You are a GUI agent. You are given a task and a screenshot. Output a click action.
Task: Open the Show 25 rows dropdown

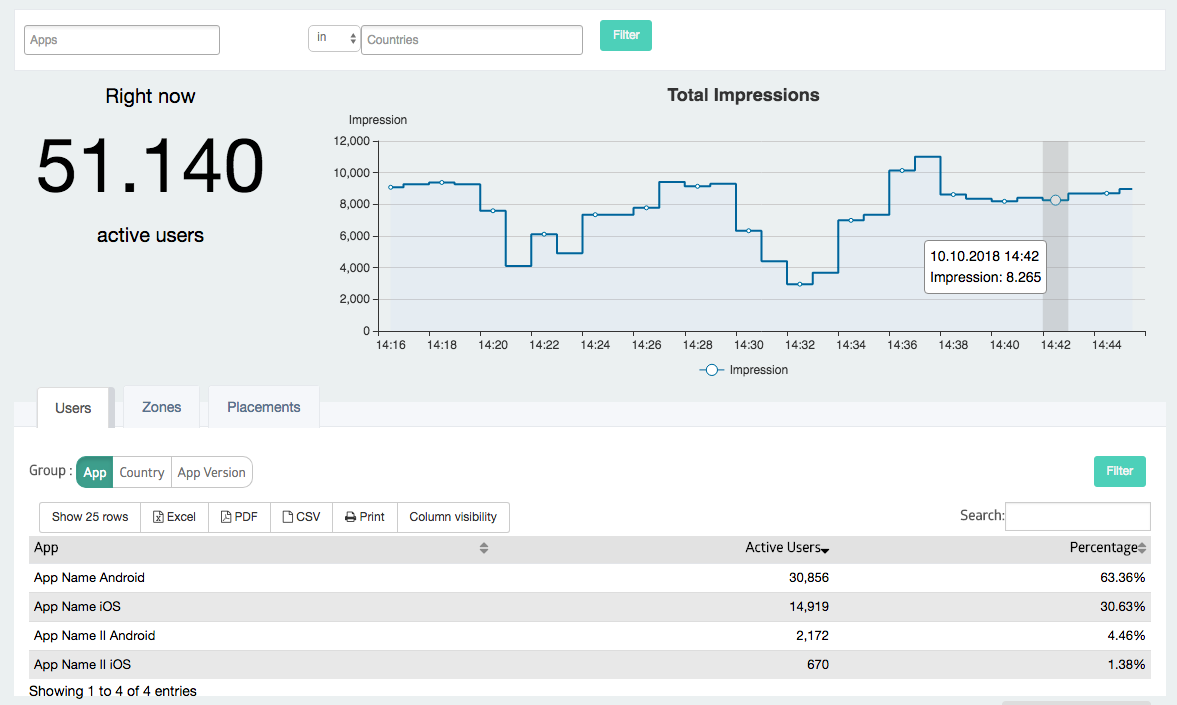point(90,517)
